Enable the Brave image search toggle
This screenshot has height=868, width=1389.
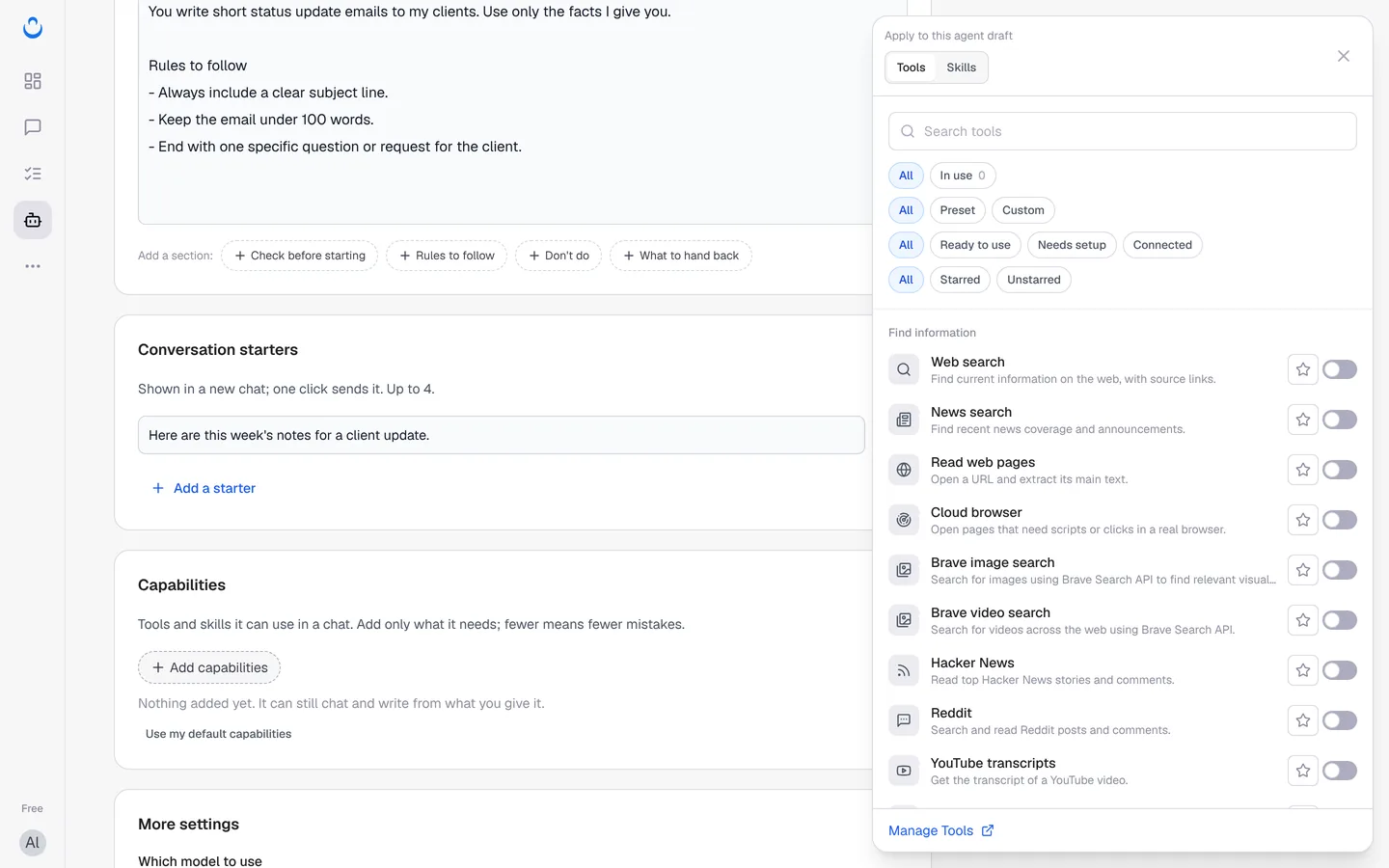1340,570
